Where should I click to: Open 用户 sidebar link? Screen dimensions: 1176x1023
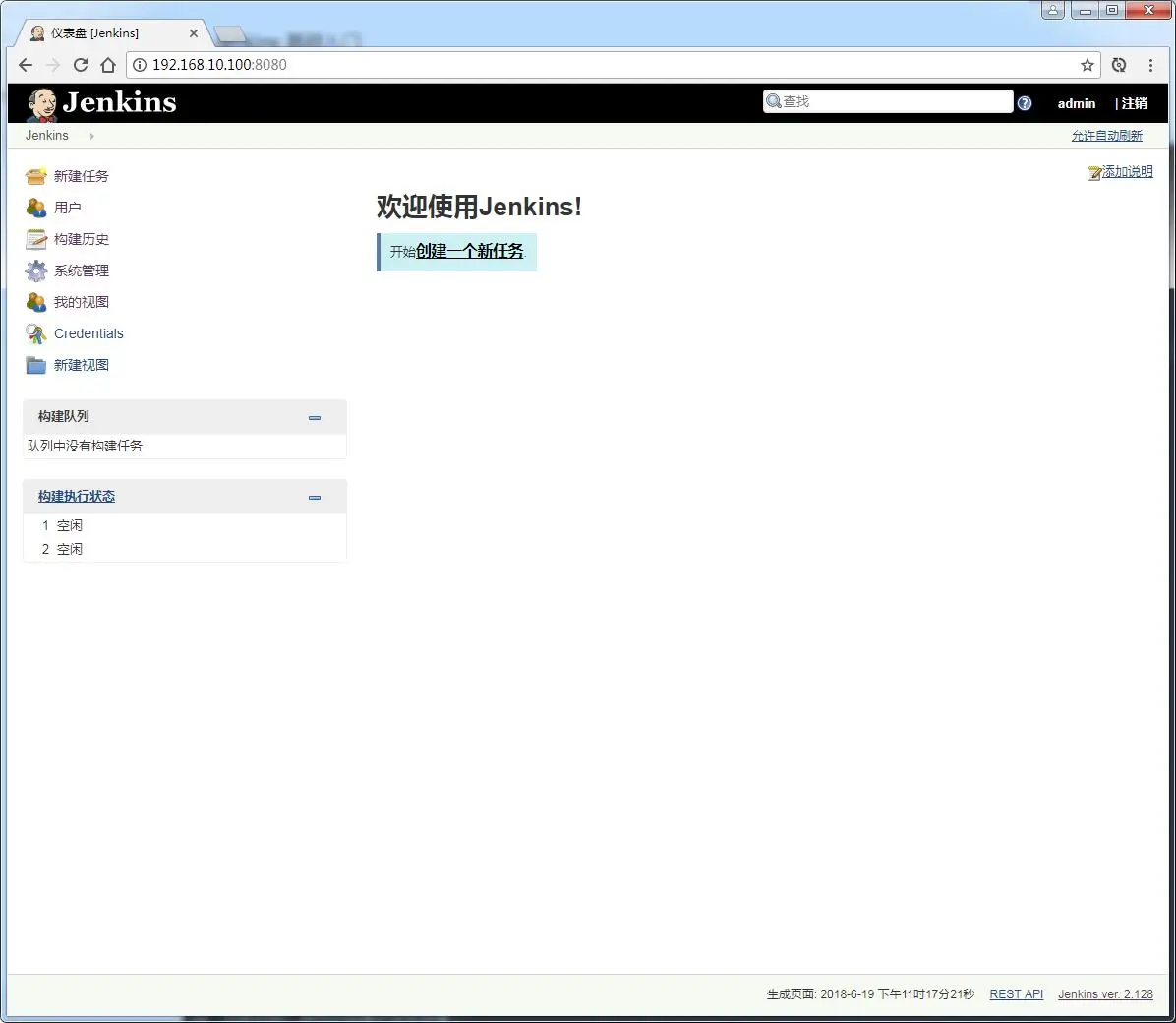[68, 208]
